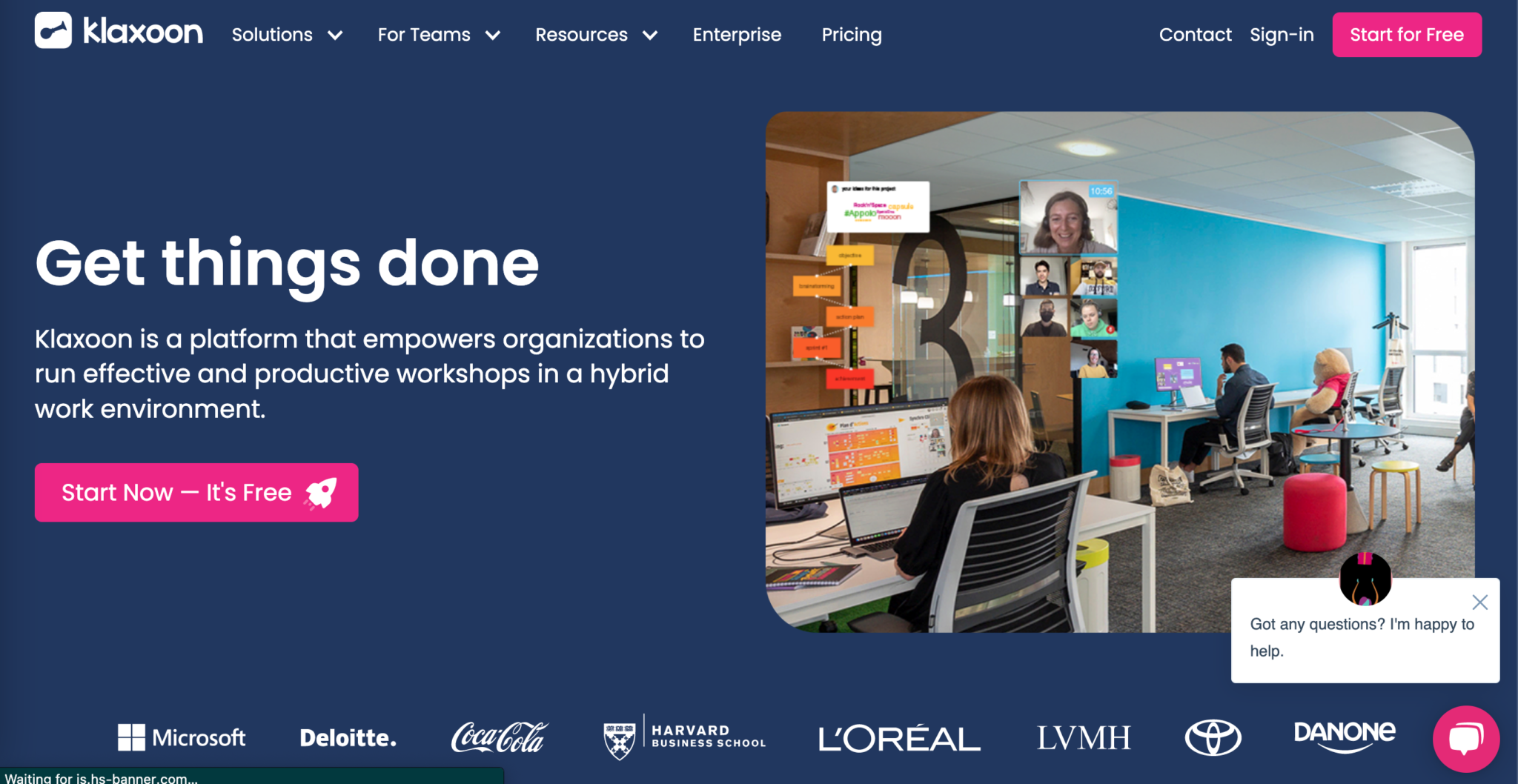Viewport: 1518px width, 784px height.
Task: Open the chat bubble widget
Action: point(1466,739)
